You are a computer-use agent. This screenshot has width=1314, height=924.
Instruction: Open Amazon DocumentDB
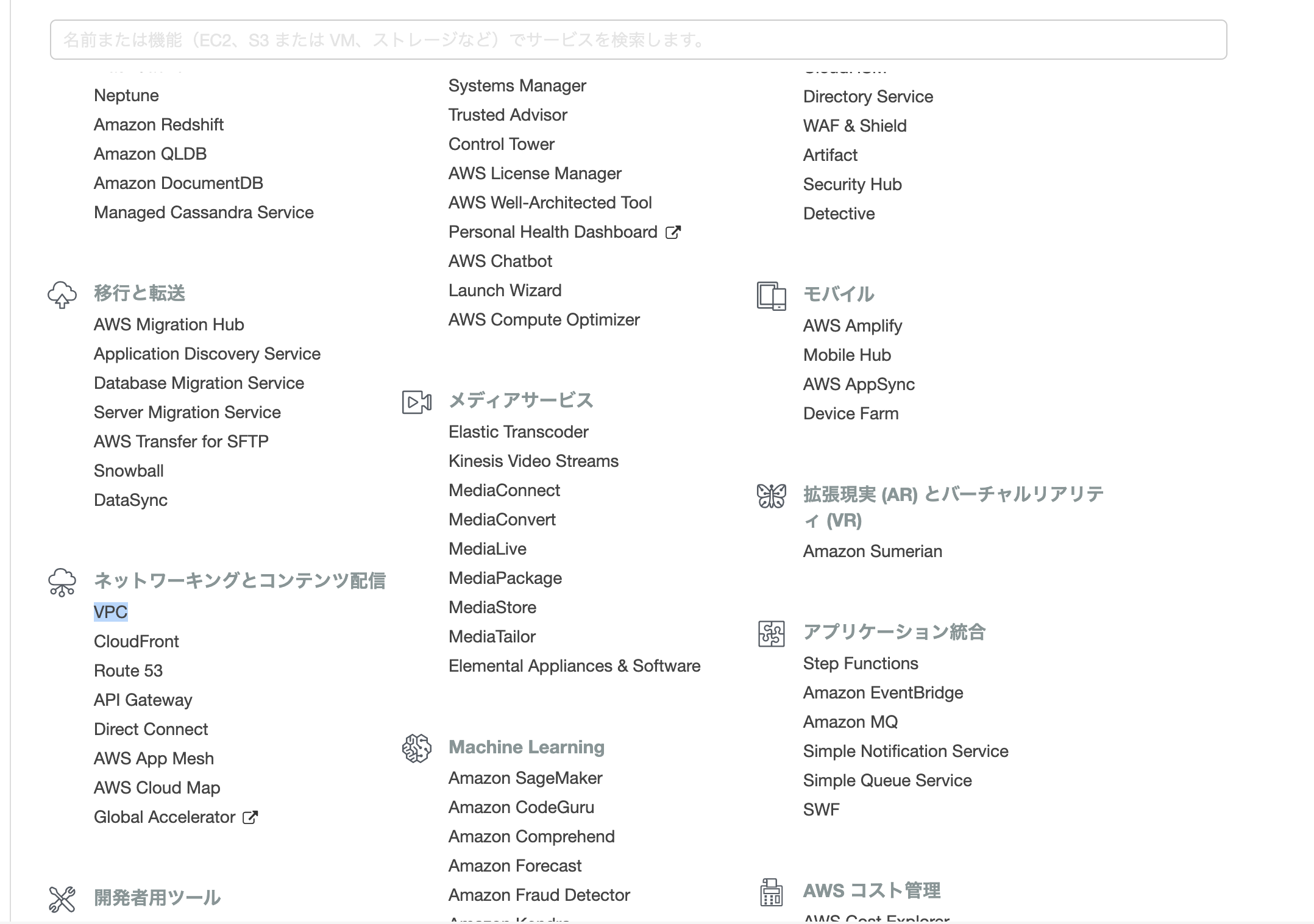click(179, 183)
